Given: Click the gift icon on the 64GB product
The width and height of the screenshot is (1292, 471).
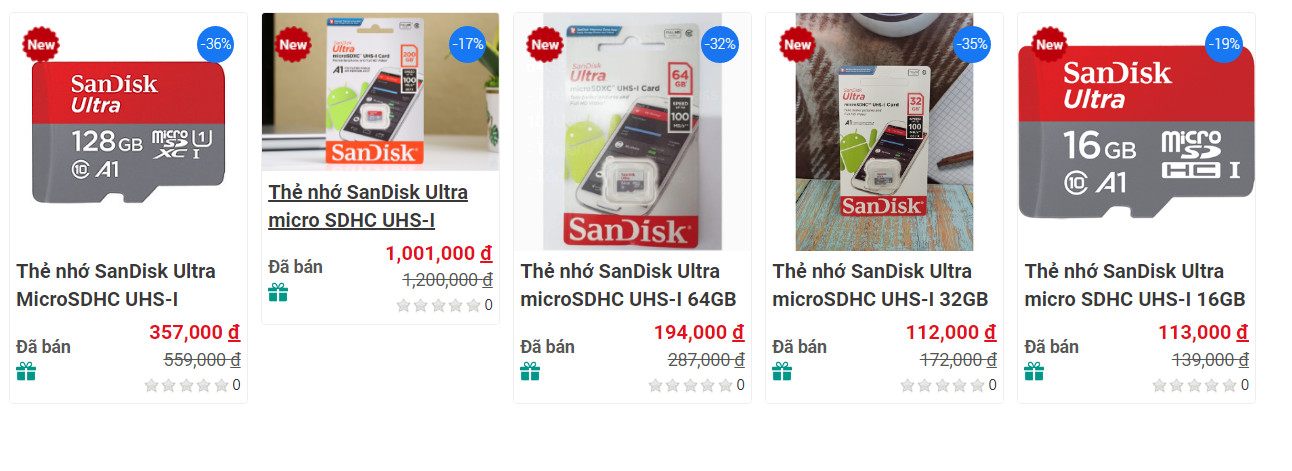Looking at the screenshot, I should (x=530, y=372).
